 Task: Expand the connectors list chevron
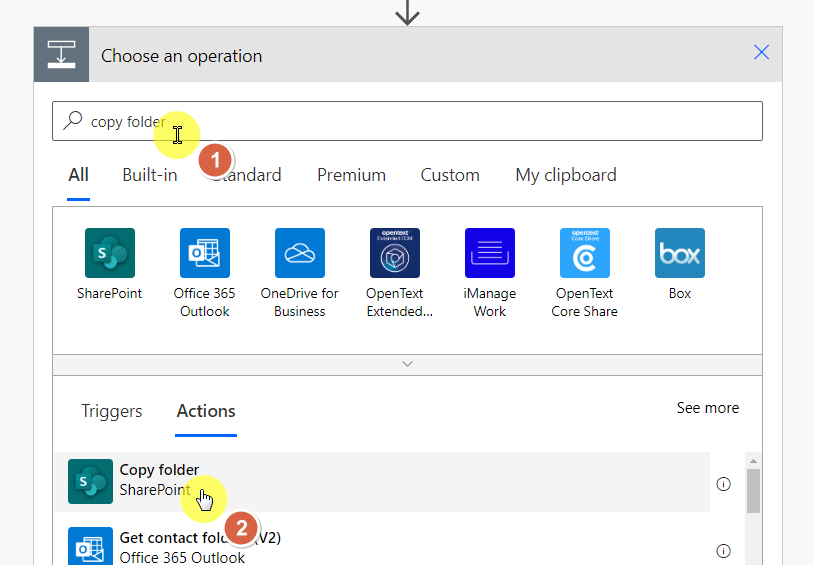[408, 364]
